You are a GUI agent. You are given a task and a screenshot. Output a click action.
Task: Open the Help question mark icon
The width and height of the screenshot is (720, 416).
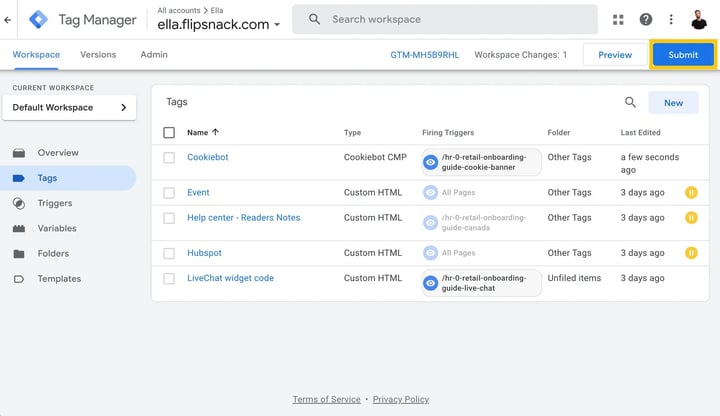tap(646, 19)
